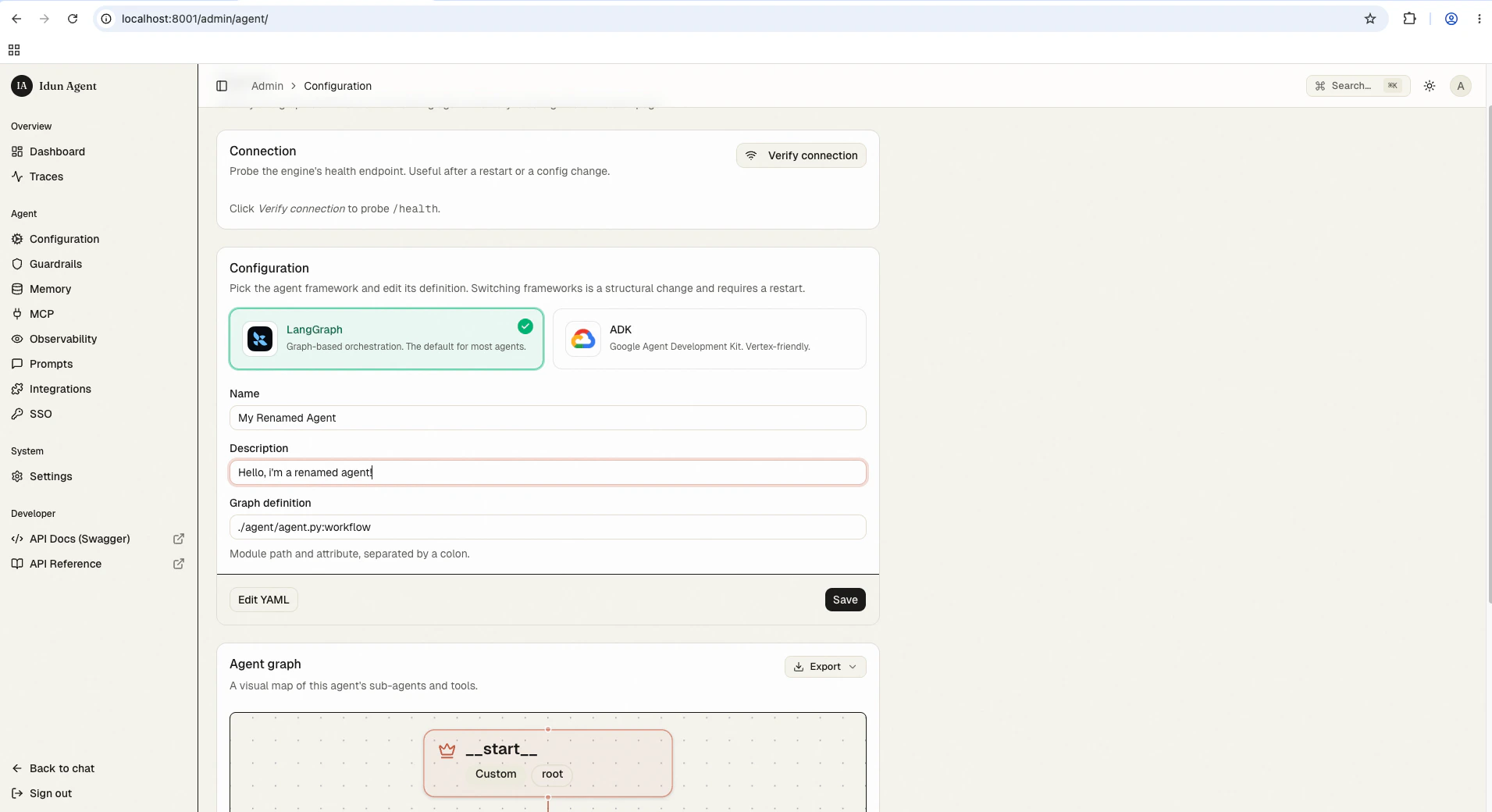
Task: Click the crown icon on __start__ node
Action: pyautogui.click(x=447, y=750)
